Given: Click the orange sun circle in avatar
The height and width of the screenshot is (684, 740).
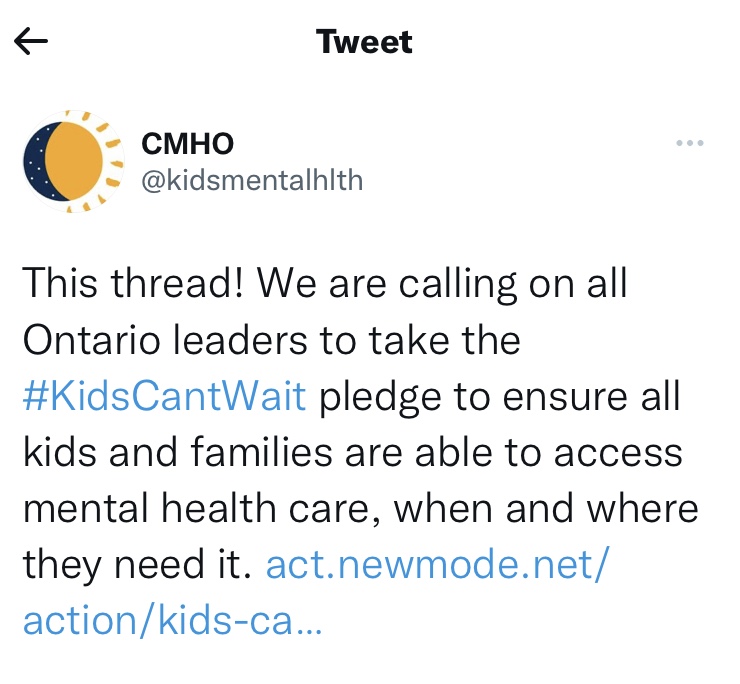Looking at the screenshot, I should pyautogui.click(x=76, y=160).
